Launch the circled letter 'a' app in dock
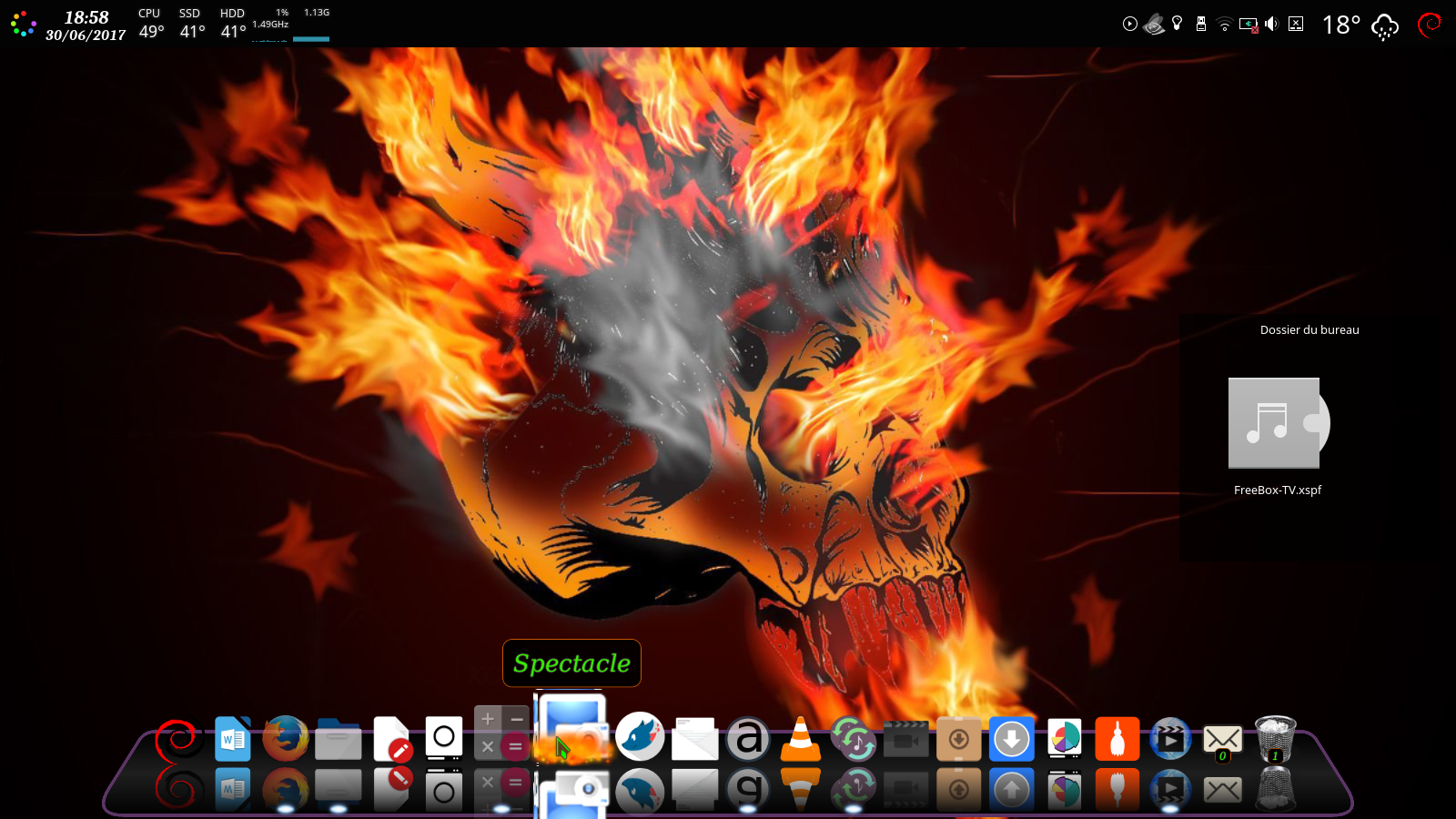1456x819 pixels. pos(748,739)
